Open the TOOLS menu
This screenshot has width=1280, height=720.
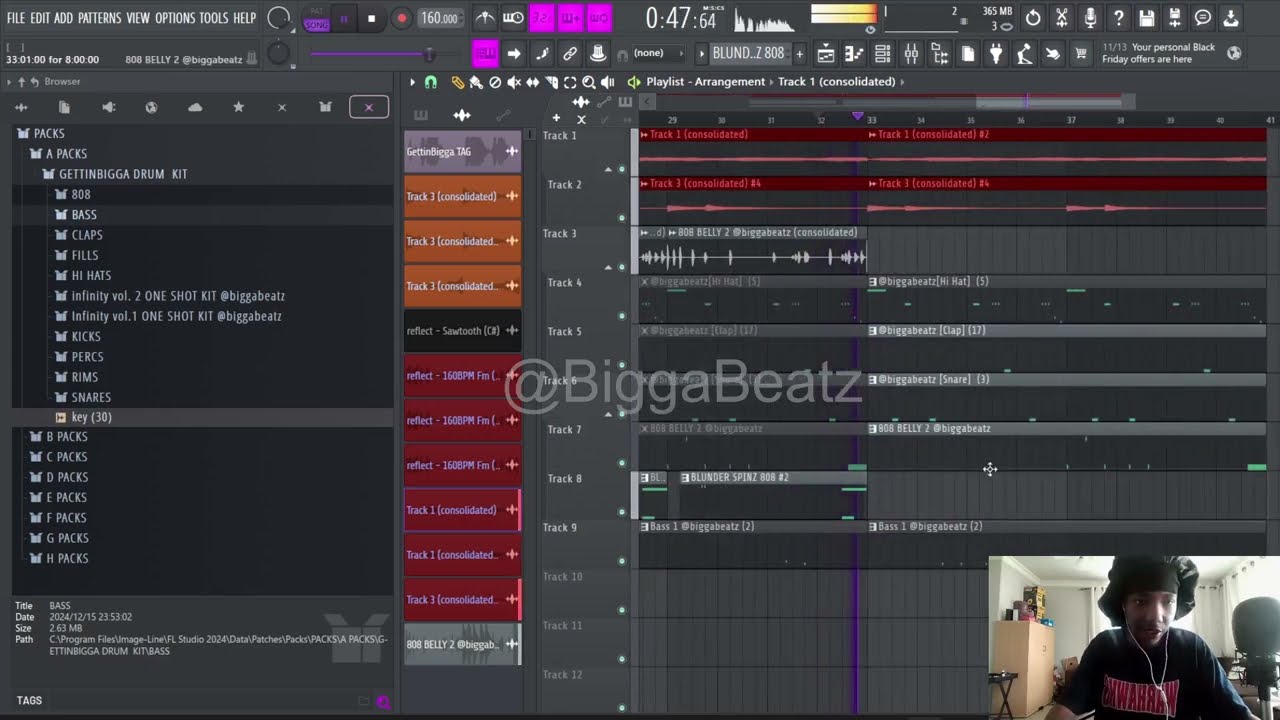click(213, 18)
